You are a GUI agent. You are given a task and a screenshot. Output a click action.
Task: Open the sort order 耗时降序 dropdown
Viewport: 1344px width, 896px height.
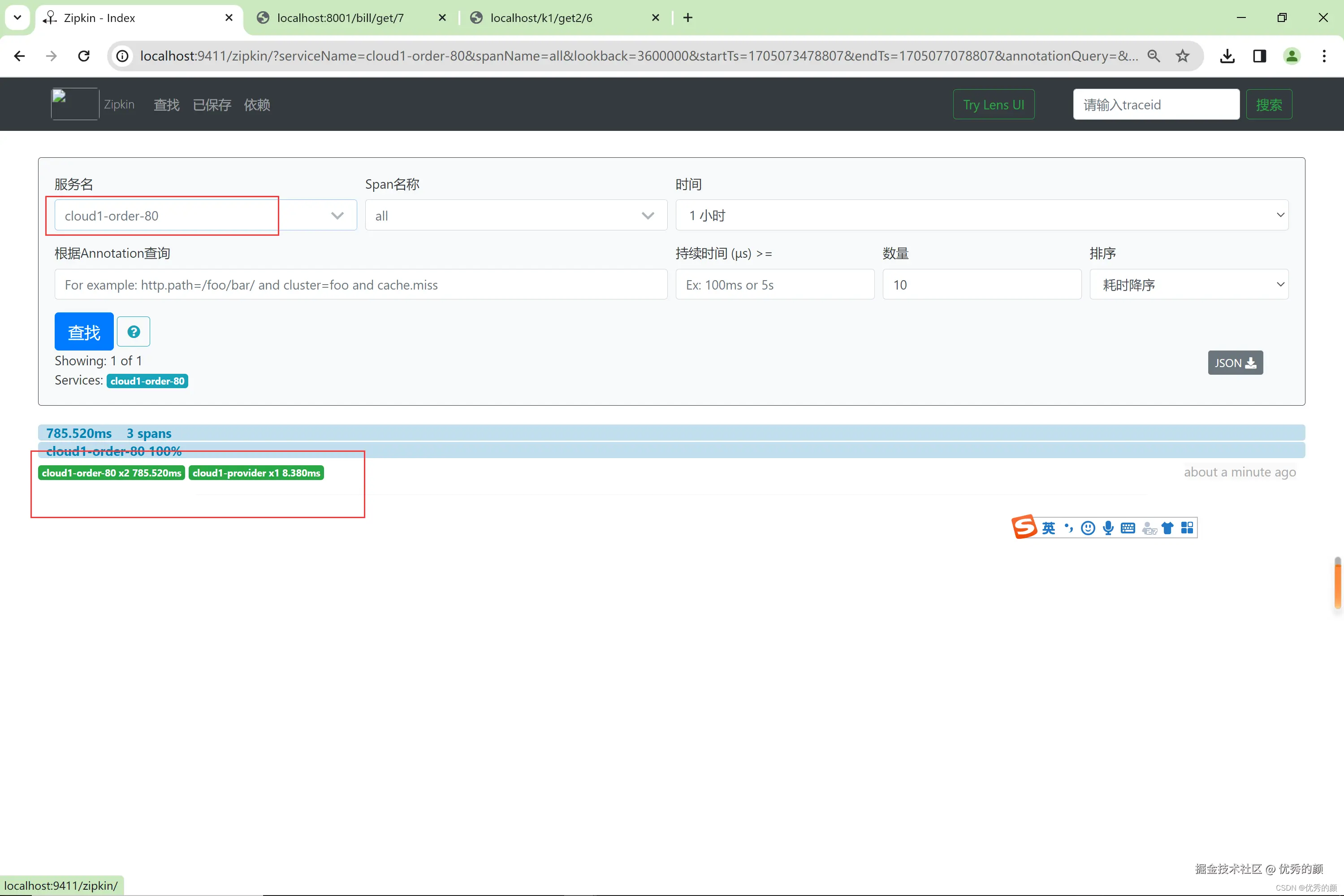point(1188,285)
